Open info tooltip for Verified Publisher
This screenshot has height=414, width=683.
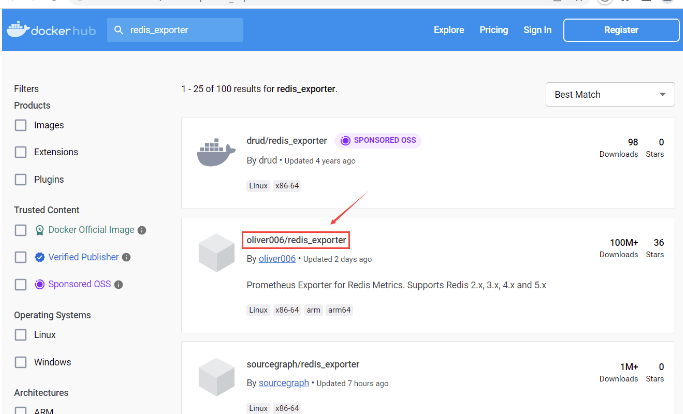click(x=126, y=257)
